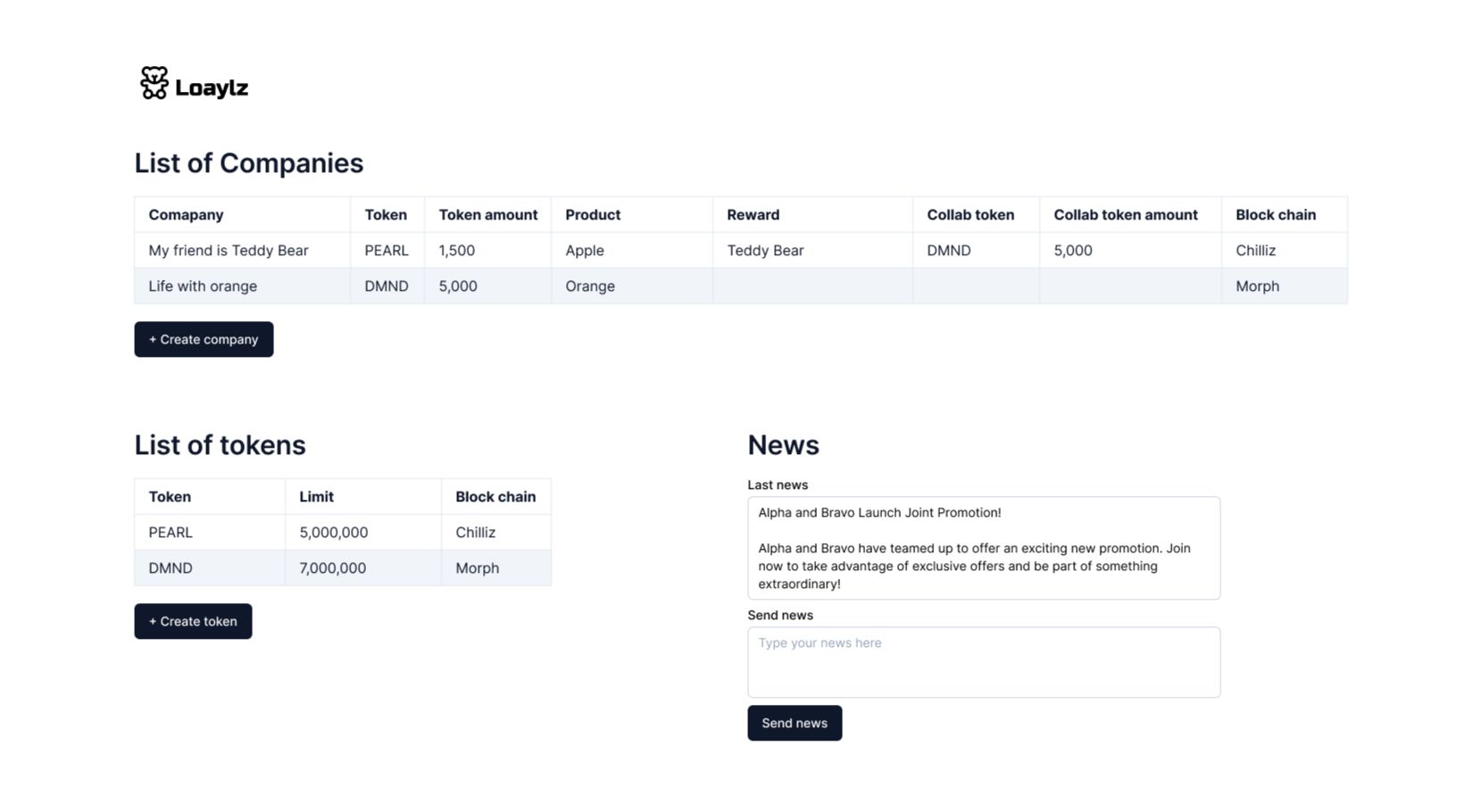Click the List of tokens heading
This screenshot has width=1473, height=812.
[221, 445]
